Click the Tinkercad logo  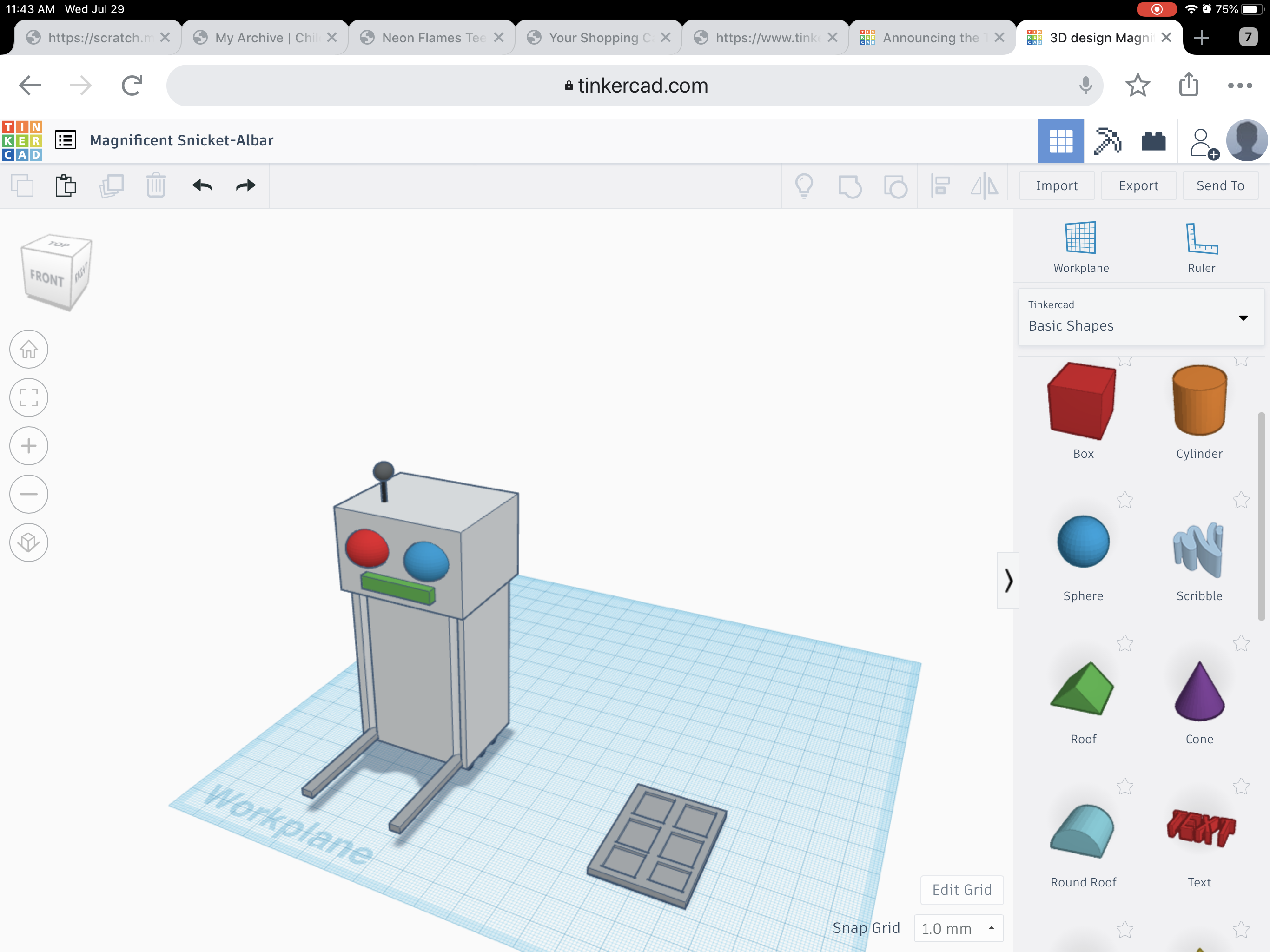tap(22, 141)
